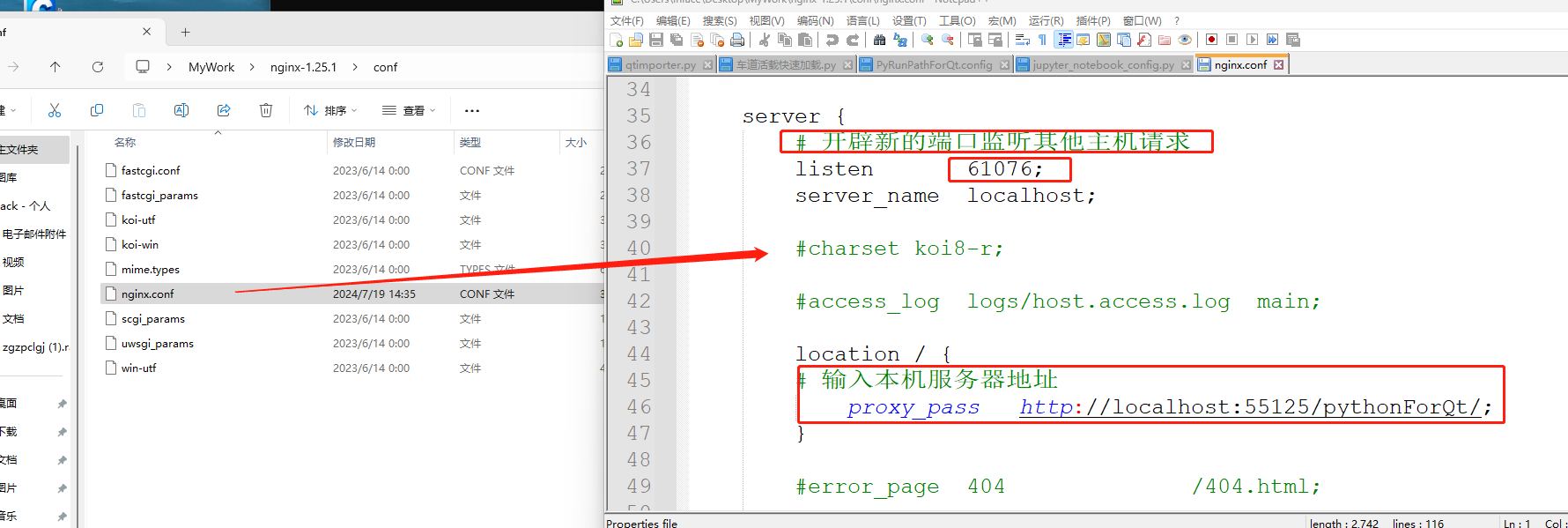1568x528 pixels.
Task: Click the Close document icon in Notepad++ toolbar
Action: [x=697, y=40]
